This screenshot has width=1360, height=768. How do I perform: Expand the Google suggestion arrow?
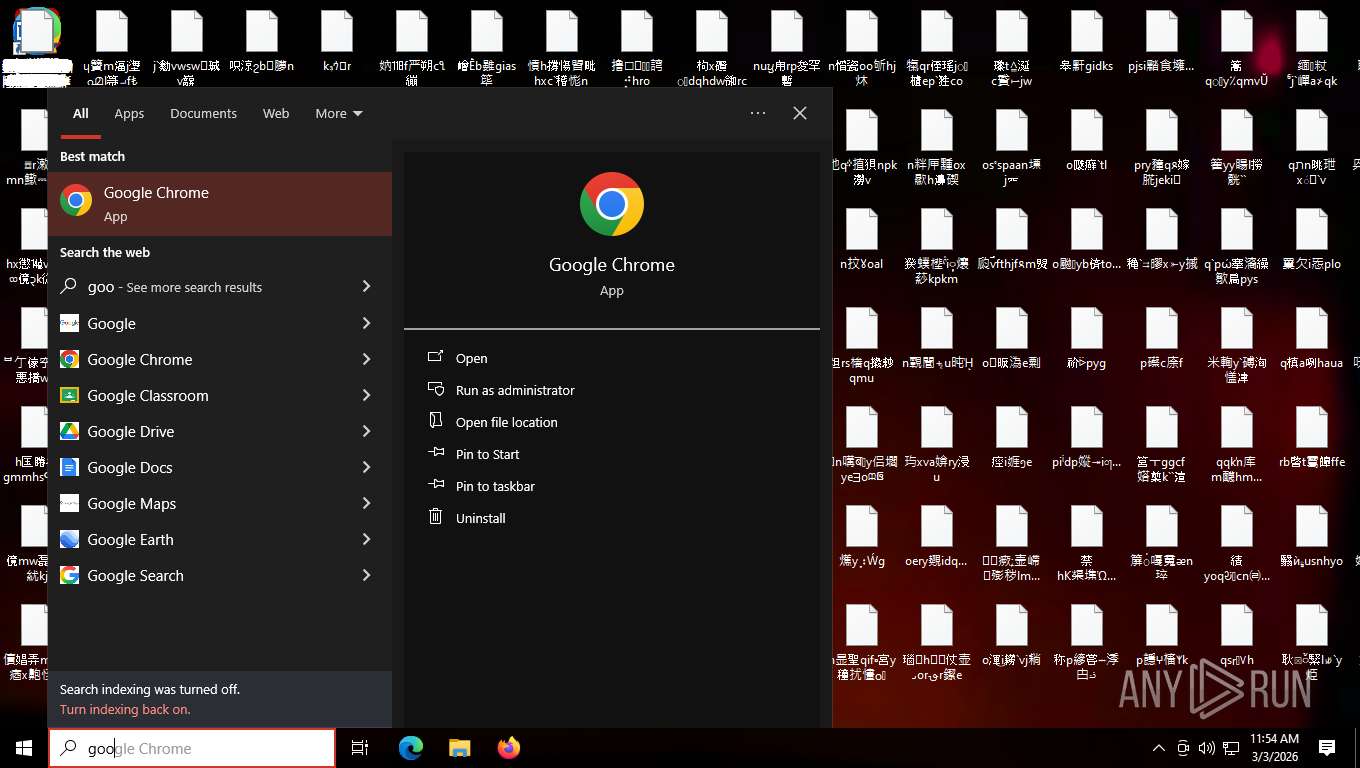366,323
